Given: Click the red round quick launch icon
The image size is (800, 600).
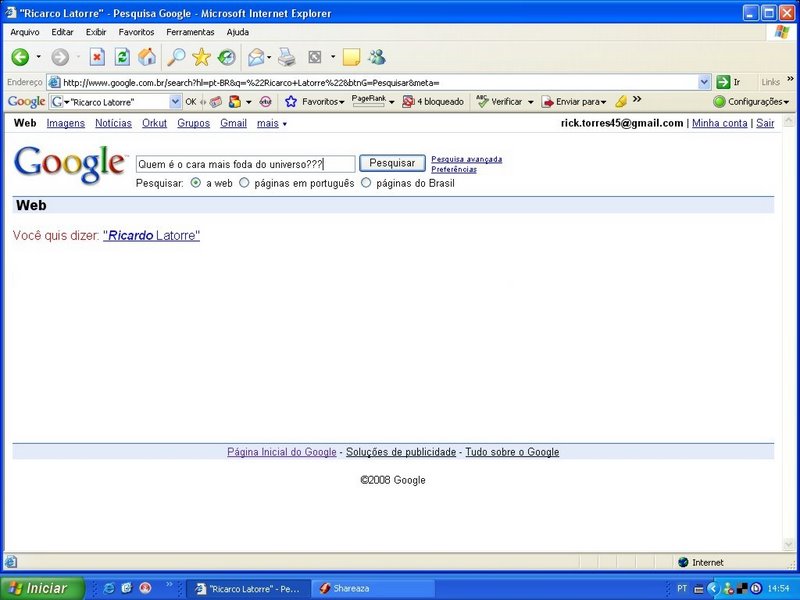Looking at the screenshot, I should click(145, 588).
